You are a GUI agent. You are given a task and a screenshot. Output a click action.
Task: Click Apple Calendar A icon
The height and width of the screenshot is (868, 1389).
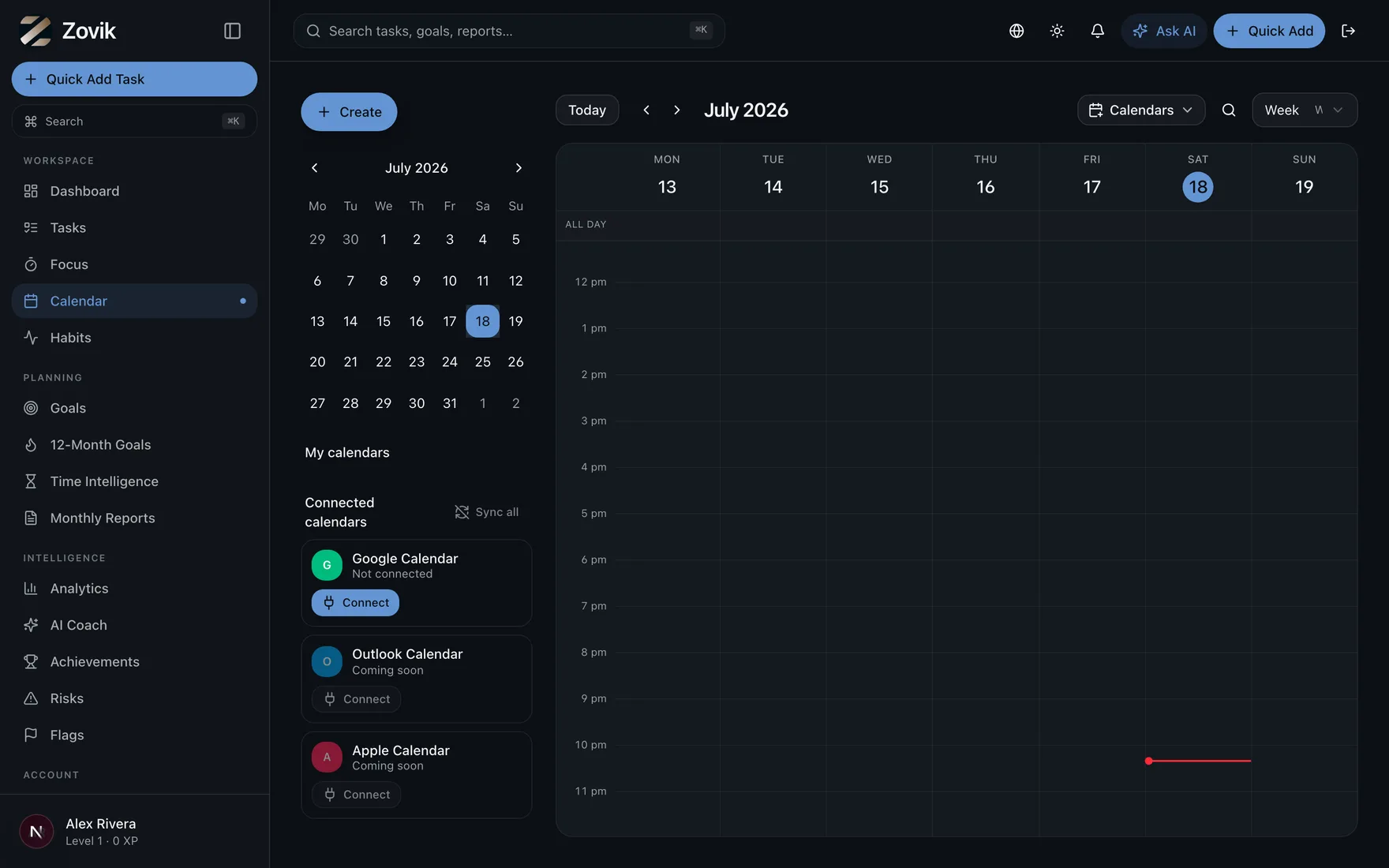pos(327,757)
